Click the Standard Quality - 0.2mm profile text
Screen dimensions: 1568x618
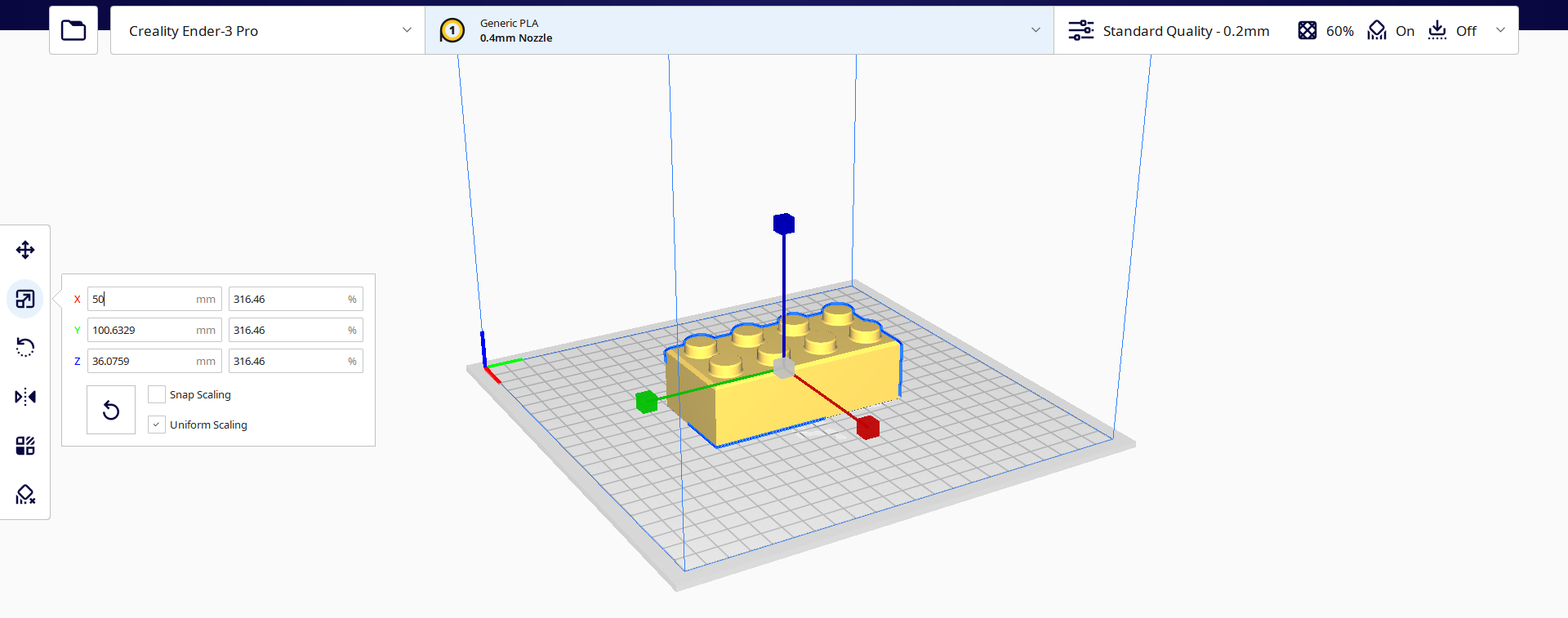coord(1186,31)
